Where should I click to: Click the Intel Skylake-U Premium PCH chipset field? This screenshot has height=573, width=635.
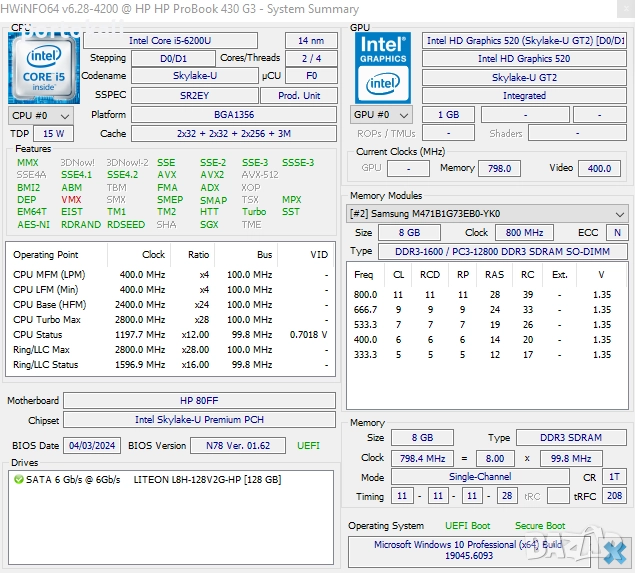point(199,420)
